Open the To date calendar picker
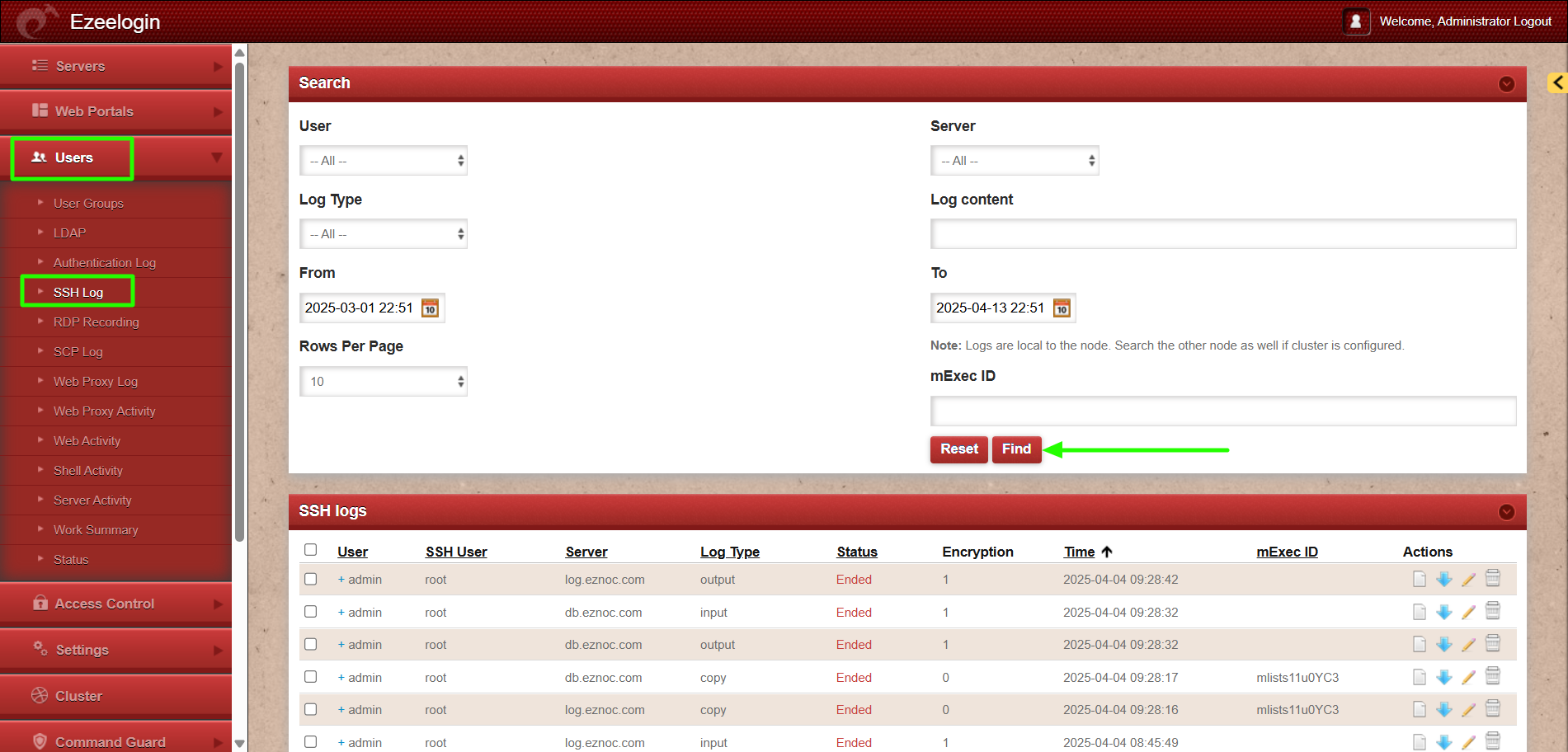Viewport: 1568px width, 752px height. pyautogui.click(x=1062, y=308)
